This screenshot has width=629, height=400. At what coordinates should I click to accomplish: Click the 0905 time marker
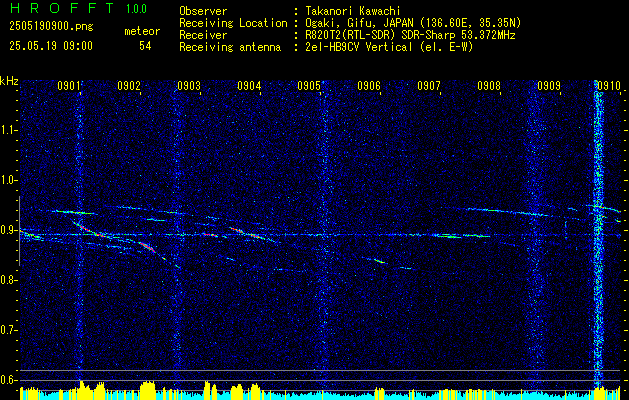[309, 85]
